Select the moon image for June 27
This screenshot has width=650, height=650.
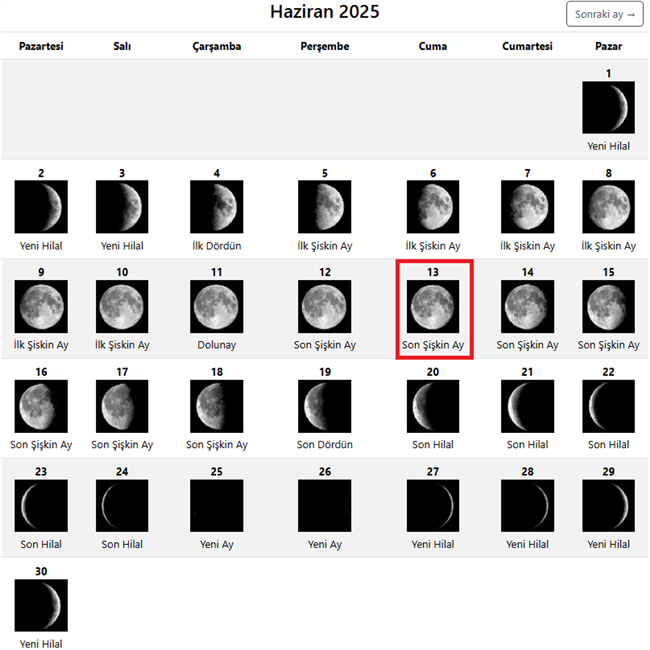click(x=433, y=506)
